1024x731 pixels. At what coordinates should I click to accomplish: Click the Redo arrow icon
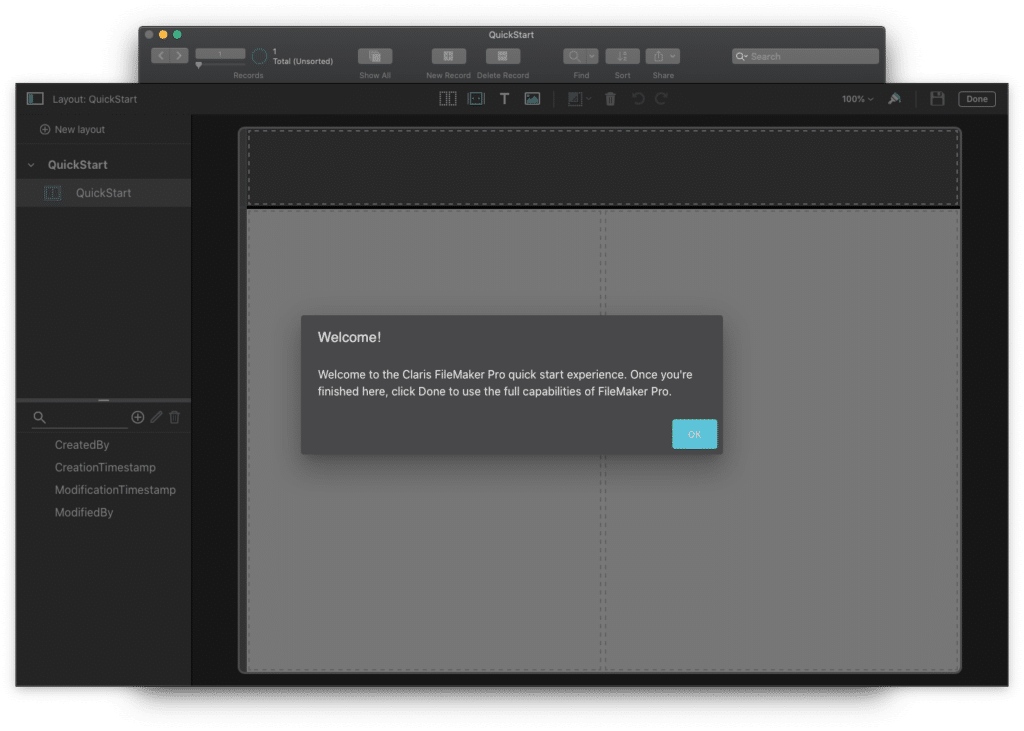tap(661, 99)
